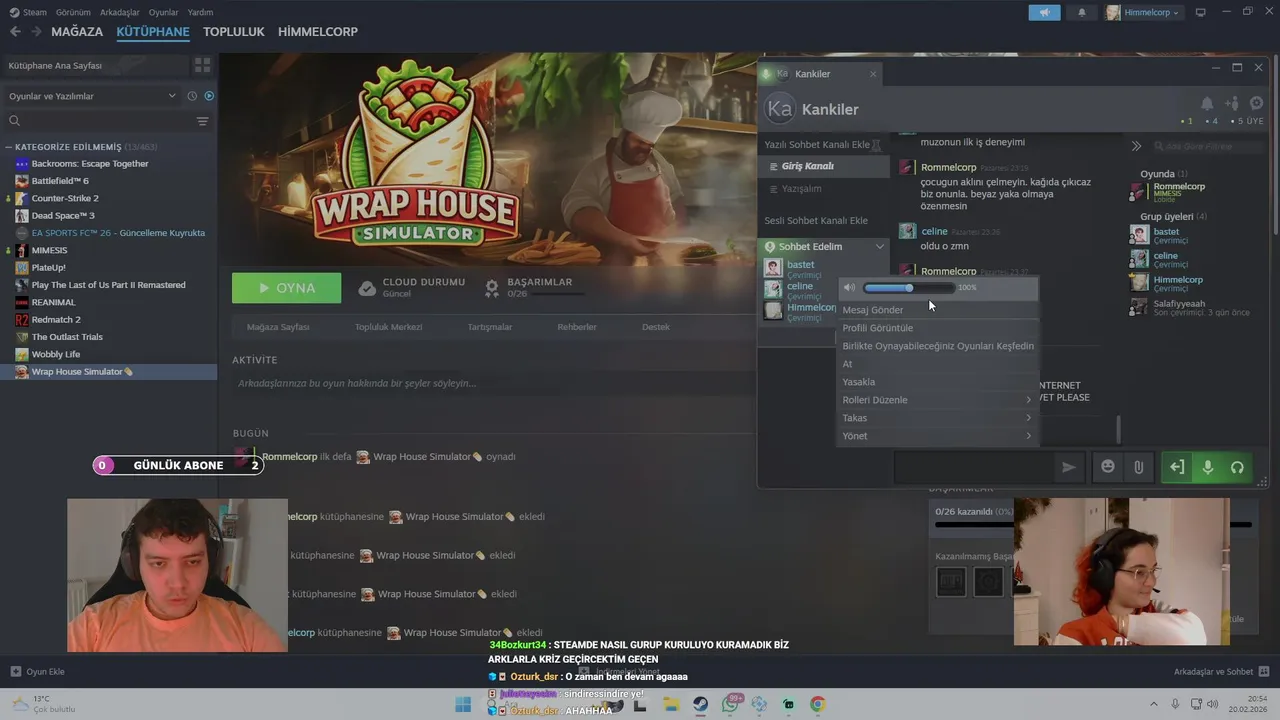The image size is (1280, 720).
Task: Open the Görünüm menu
Action: pyautogui.click(x=73, y=13)
